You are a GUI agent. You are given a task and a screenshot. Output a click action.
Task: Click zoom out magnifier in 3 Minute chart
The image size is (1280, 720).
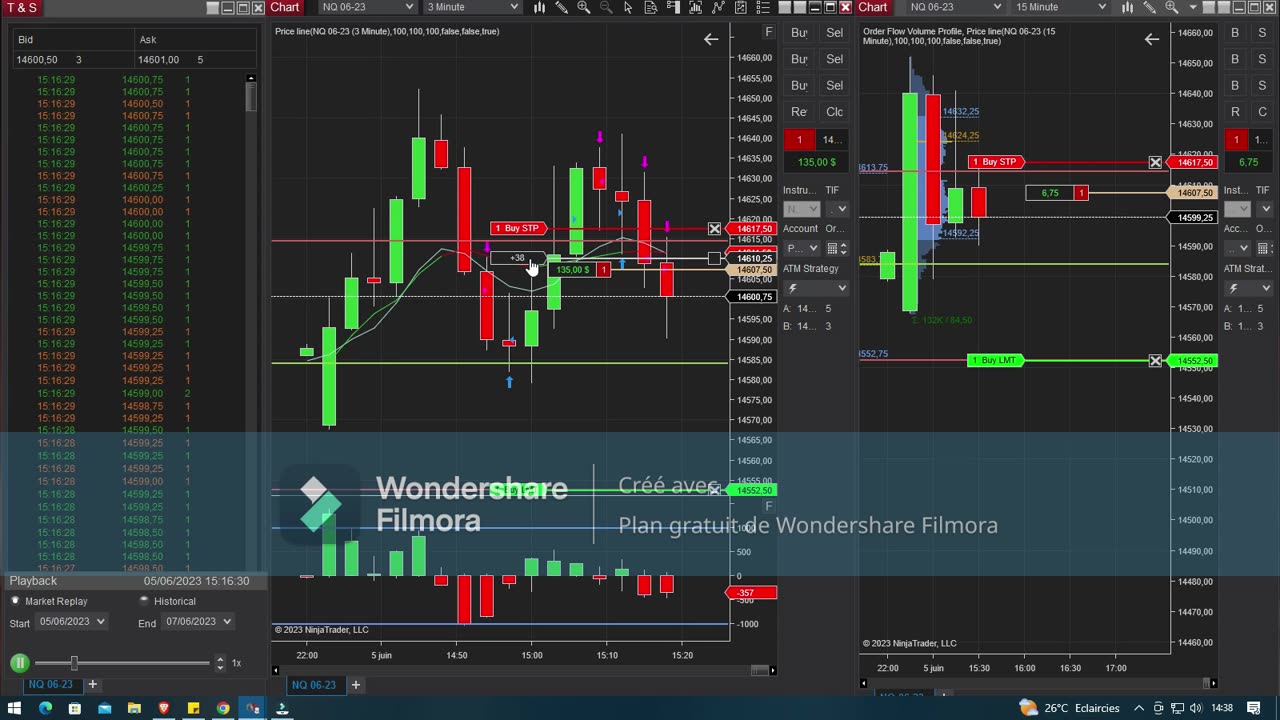click(606, 7)
